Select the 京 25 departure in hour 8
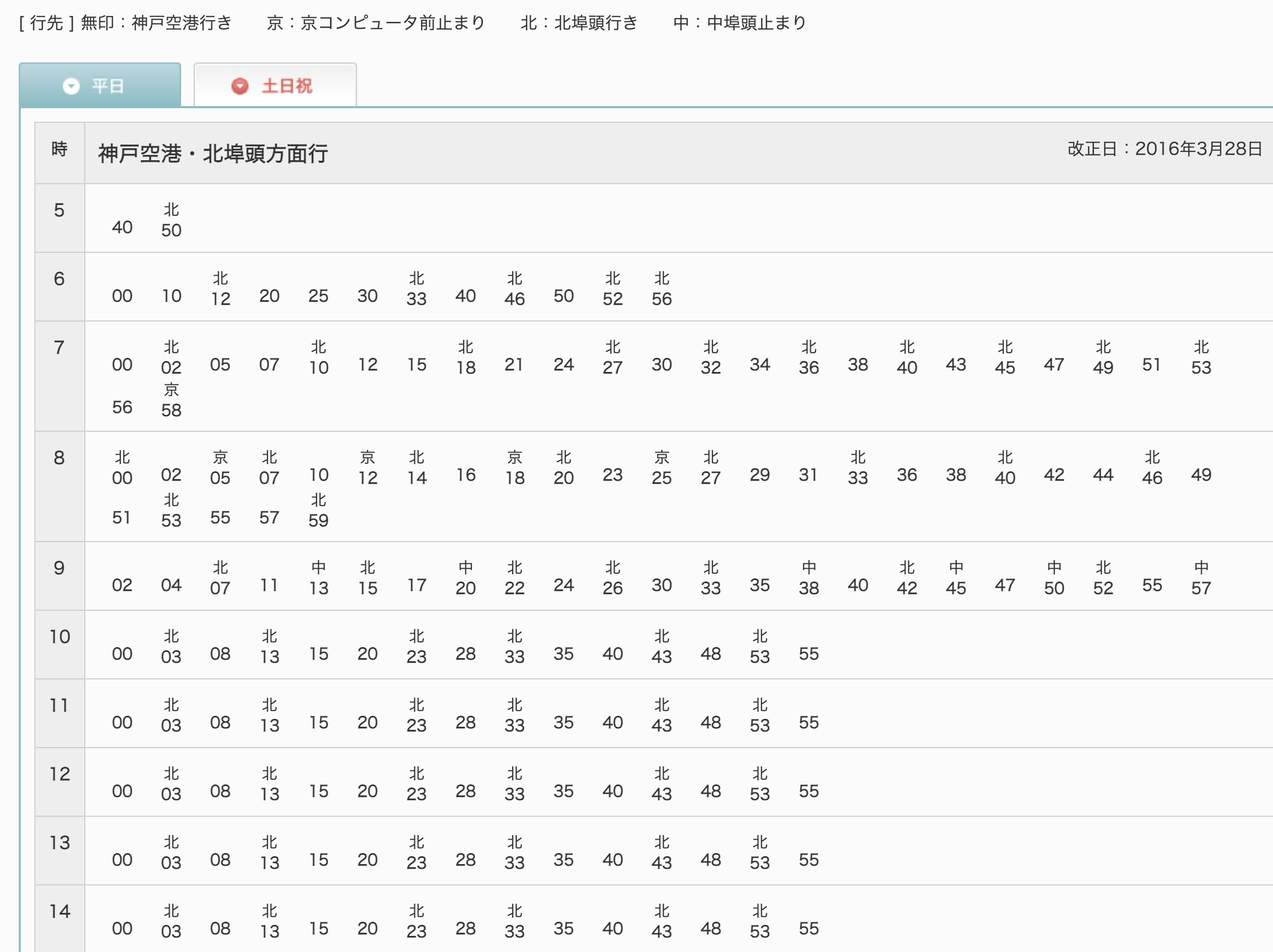Viewport: 1273px width, 952px height. 662,468
